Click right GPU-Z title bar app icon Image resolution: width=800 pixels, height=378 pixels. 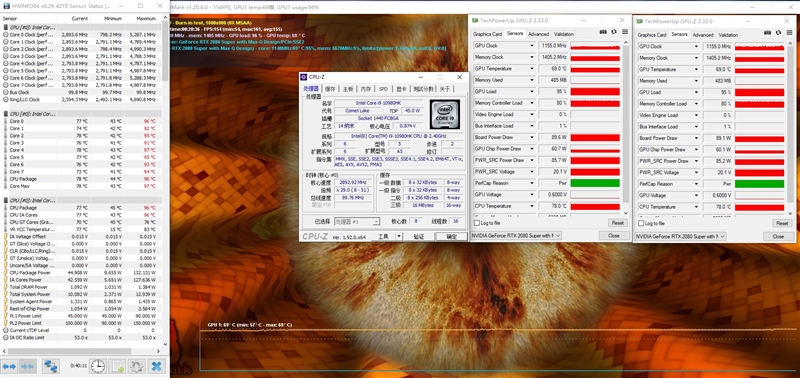point(640,21)
